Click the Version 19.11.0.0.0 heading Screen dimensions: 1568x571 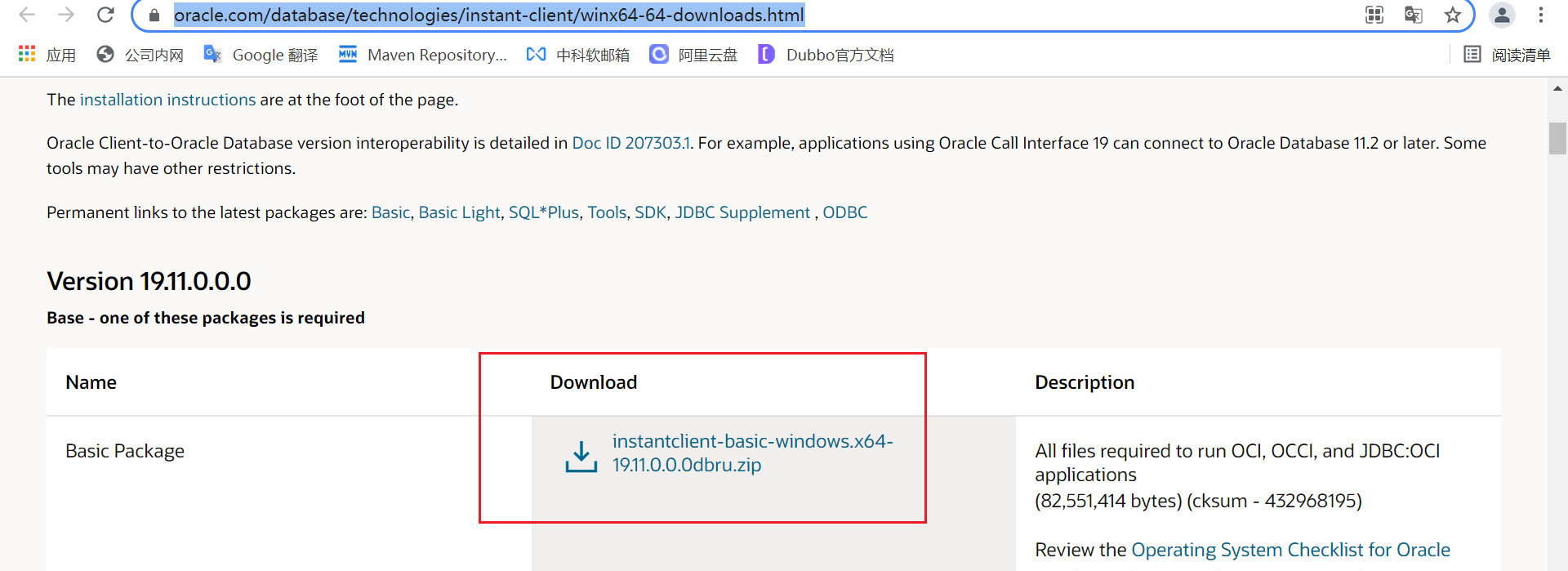point(149,281)
